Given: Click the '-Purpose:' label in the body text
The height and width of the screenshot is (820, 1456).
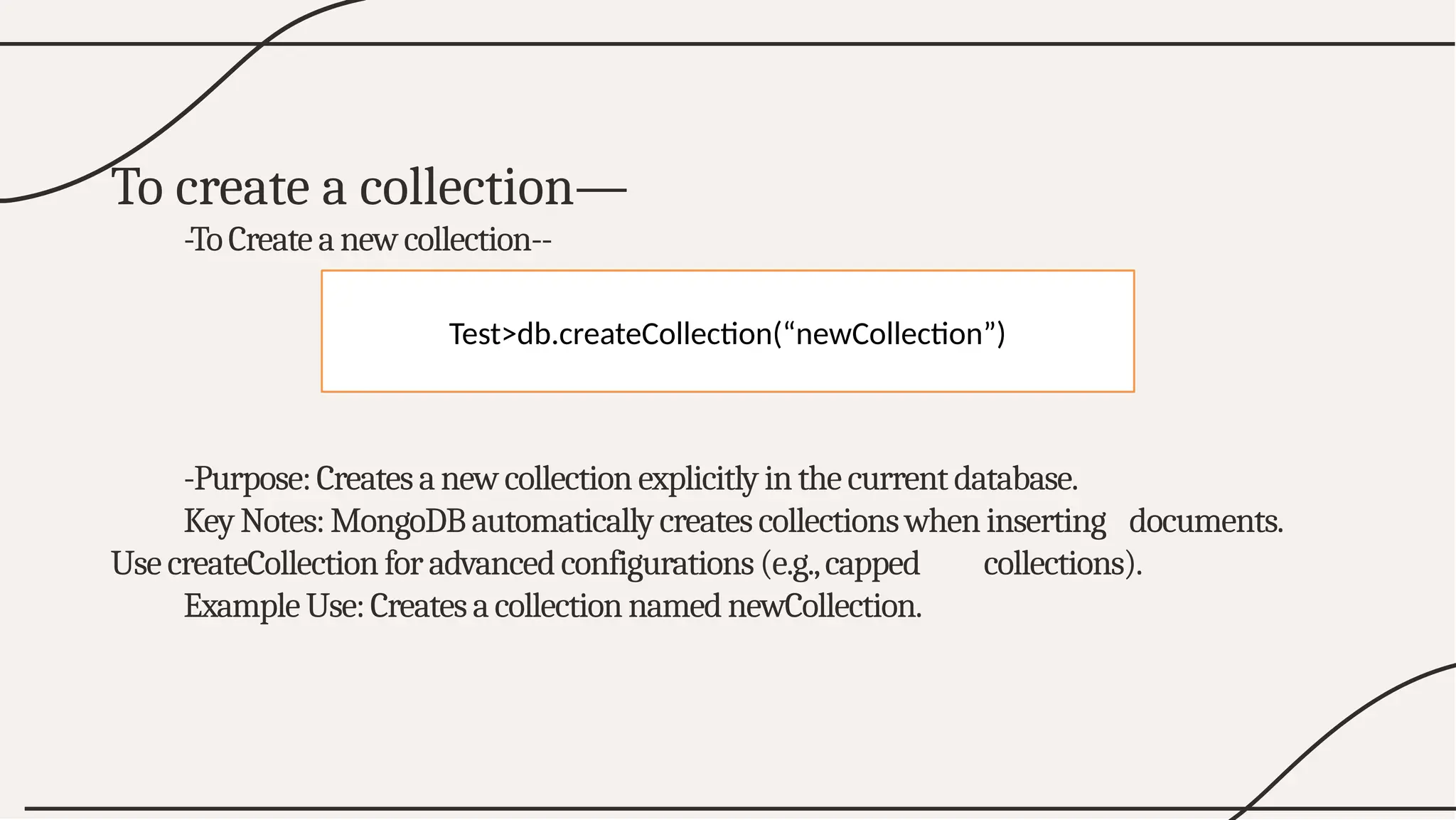Looking at the screenshot, I should coord(247,479).
